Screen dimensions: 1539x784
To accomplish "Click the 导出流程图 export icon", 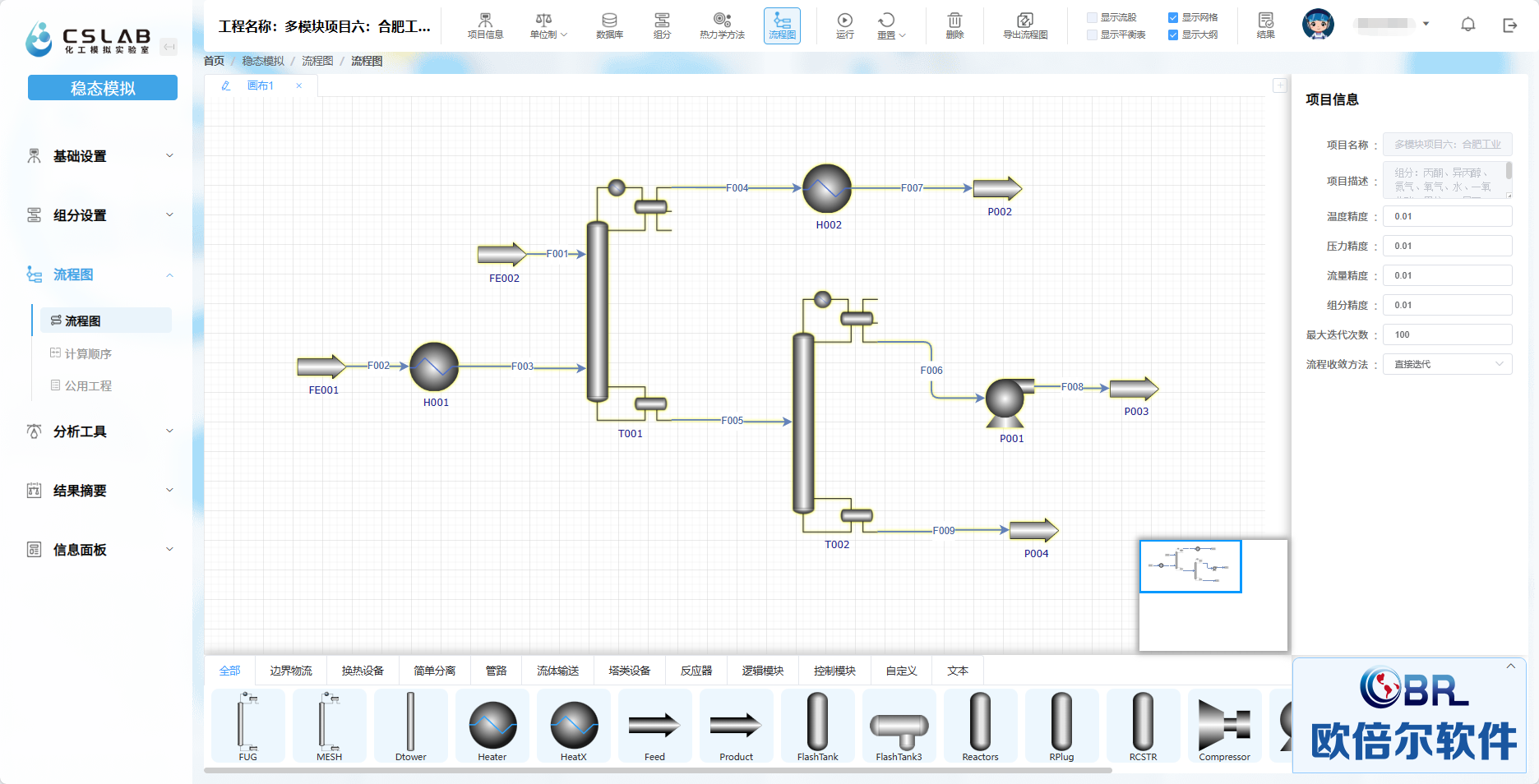I will tap(1025, 25).
